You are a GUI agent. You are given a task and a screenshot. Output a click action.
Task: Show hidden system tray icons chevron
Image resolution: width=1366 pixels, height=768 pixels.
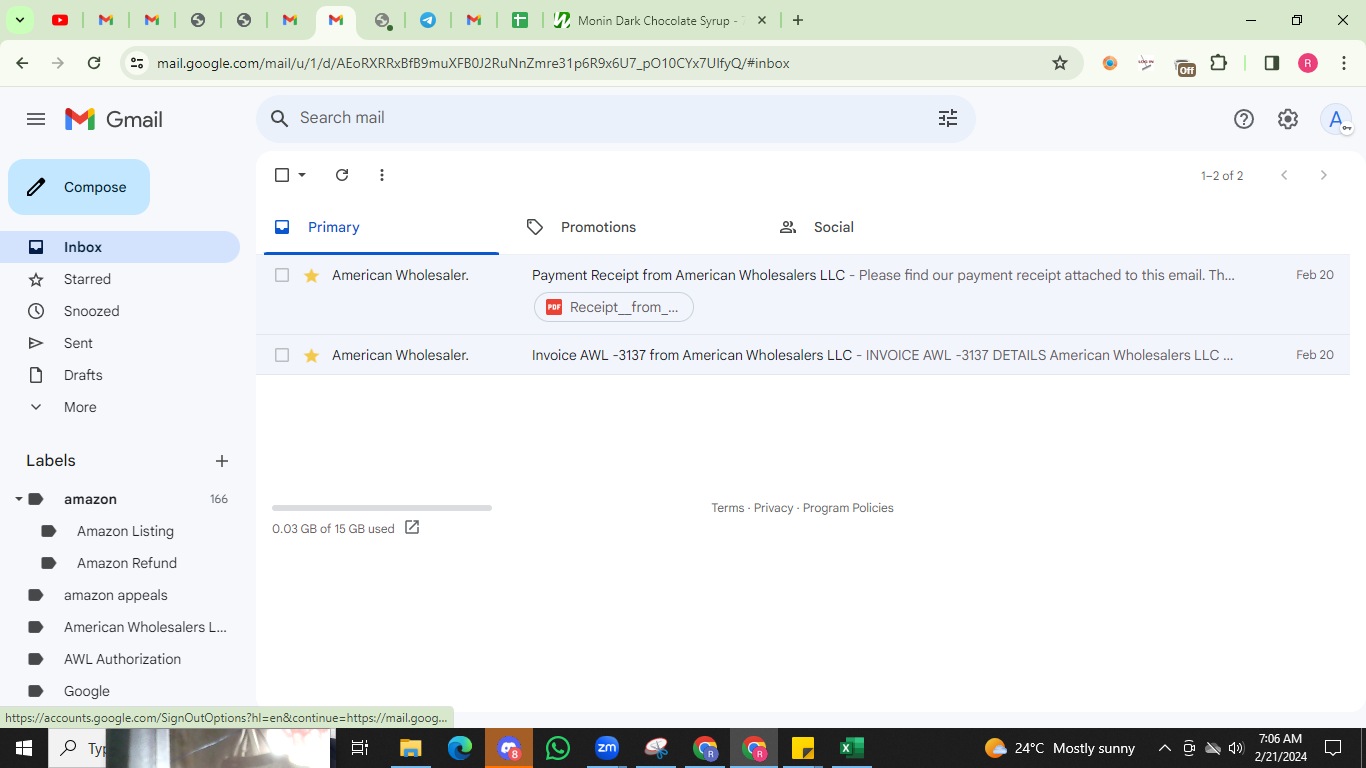coord(1164,748)
